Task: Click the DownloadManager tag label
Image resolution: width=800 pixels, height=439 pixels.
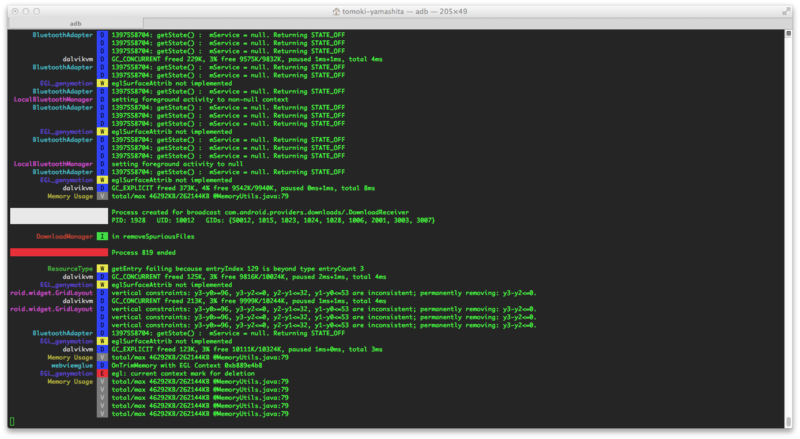Action: (x=64, y=236)
